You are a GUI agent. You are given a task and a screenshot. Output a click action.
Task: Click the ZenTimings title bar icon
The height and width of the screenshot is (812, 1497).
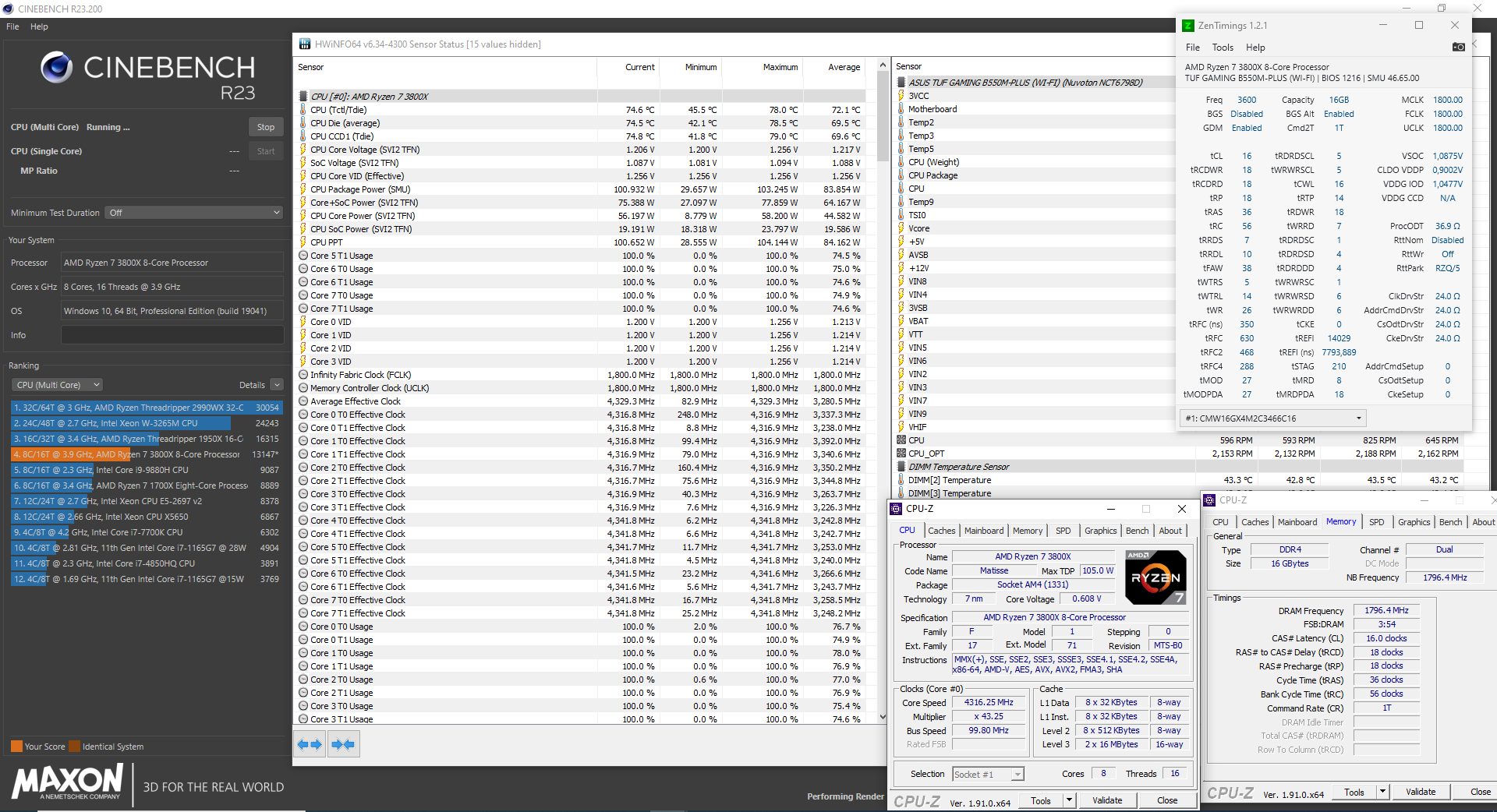1188,26
